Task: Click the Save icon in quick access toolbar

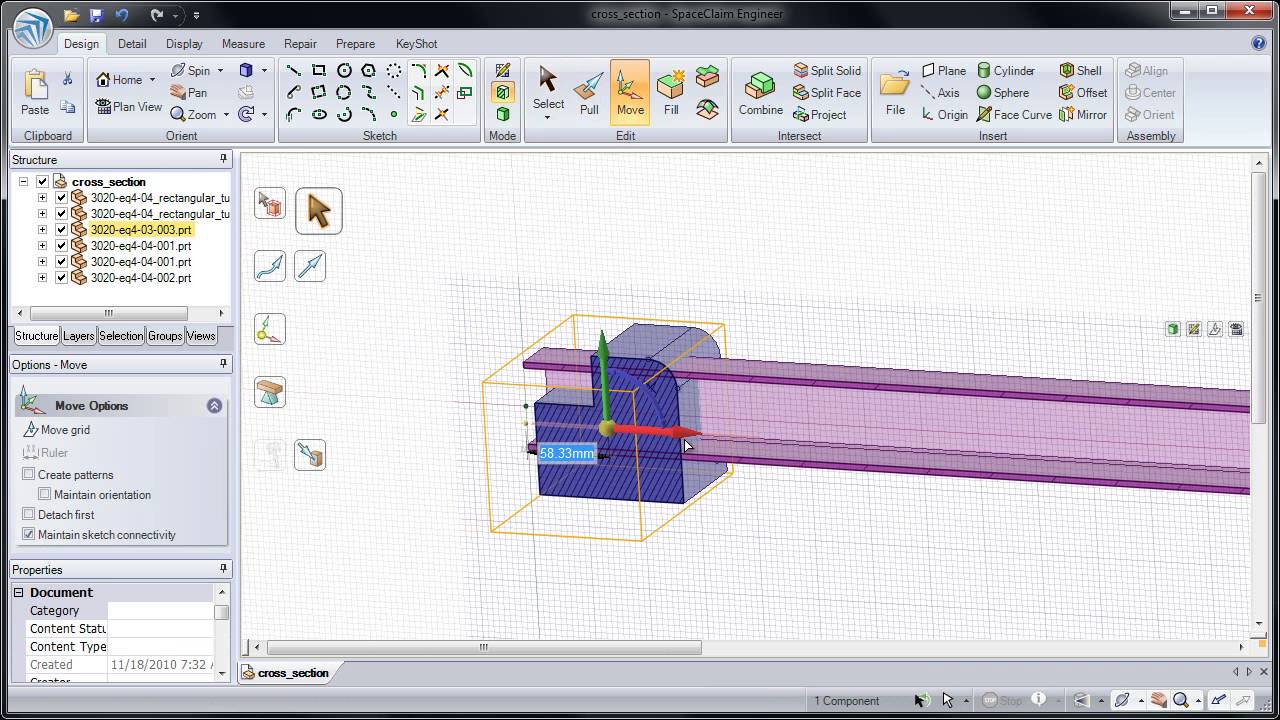Action: [x=96, y=15]
